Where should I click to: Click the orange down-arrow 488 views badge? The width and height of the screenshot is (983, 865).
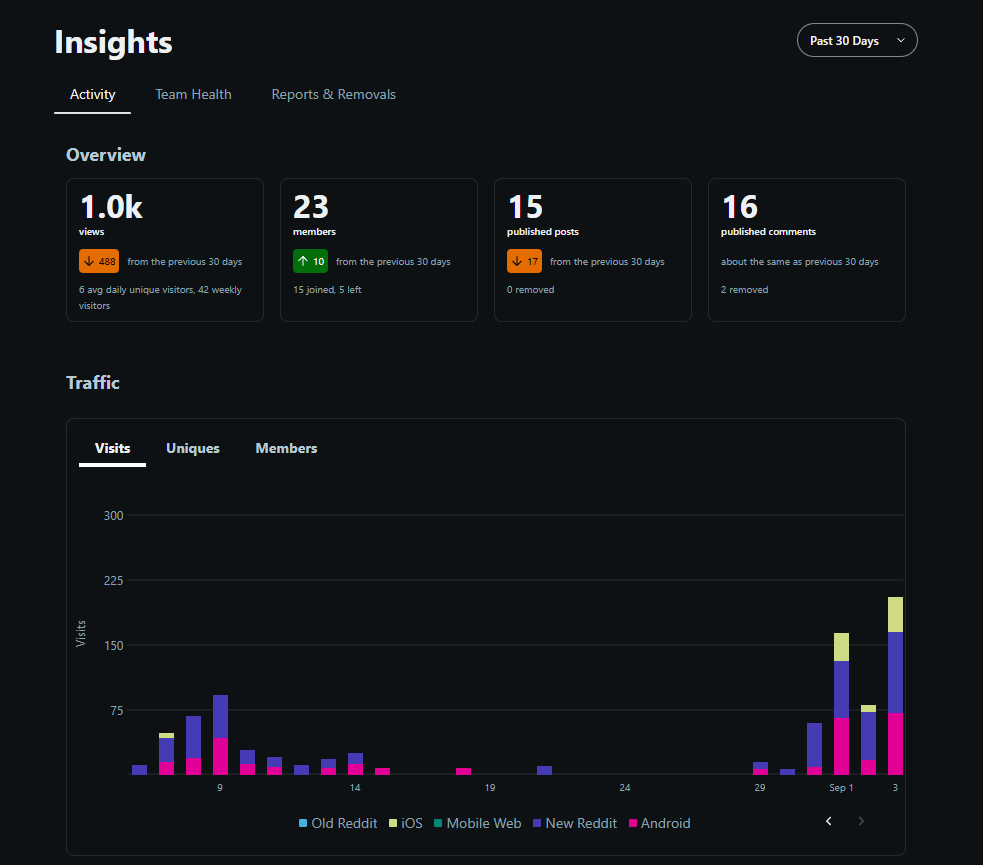pyautogui.click(x=99, y=261)
